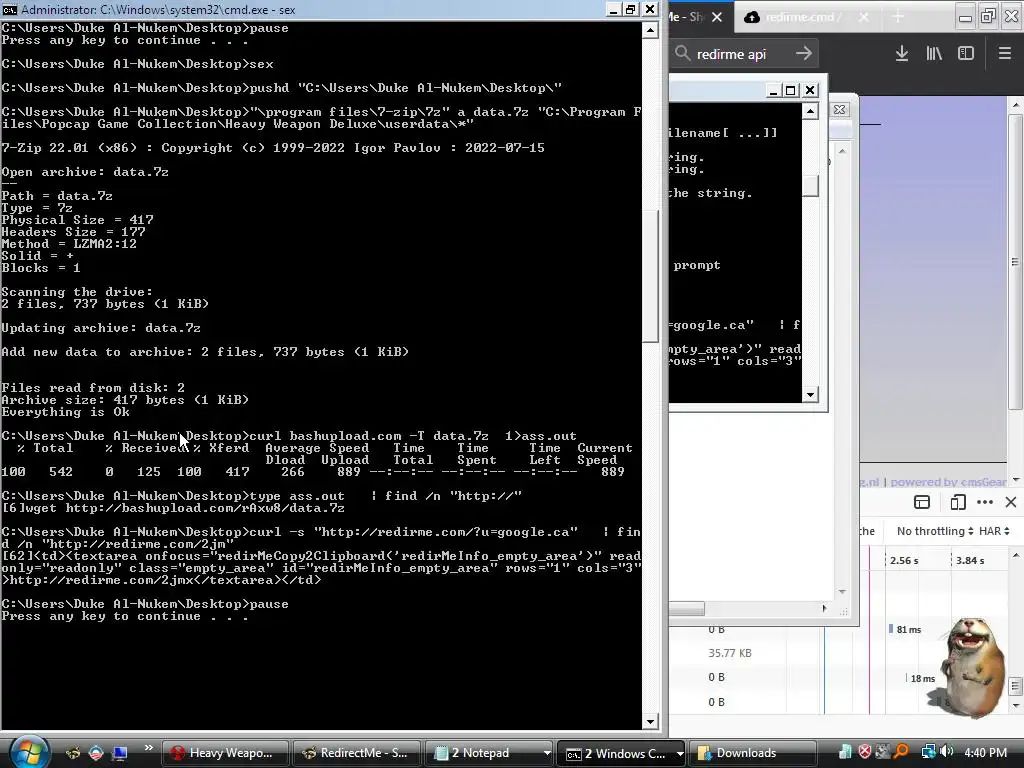This screenshot has height=768, width=1024.
Task: Click the gray X button behind small cmd window
Action: click(x=840, y=110)
